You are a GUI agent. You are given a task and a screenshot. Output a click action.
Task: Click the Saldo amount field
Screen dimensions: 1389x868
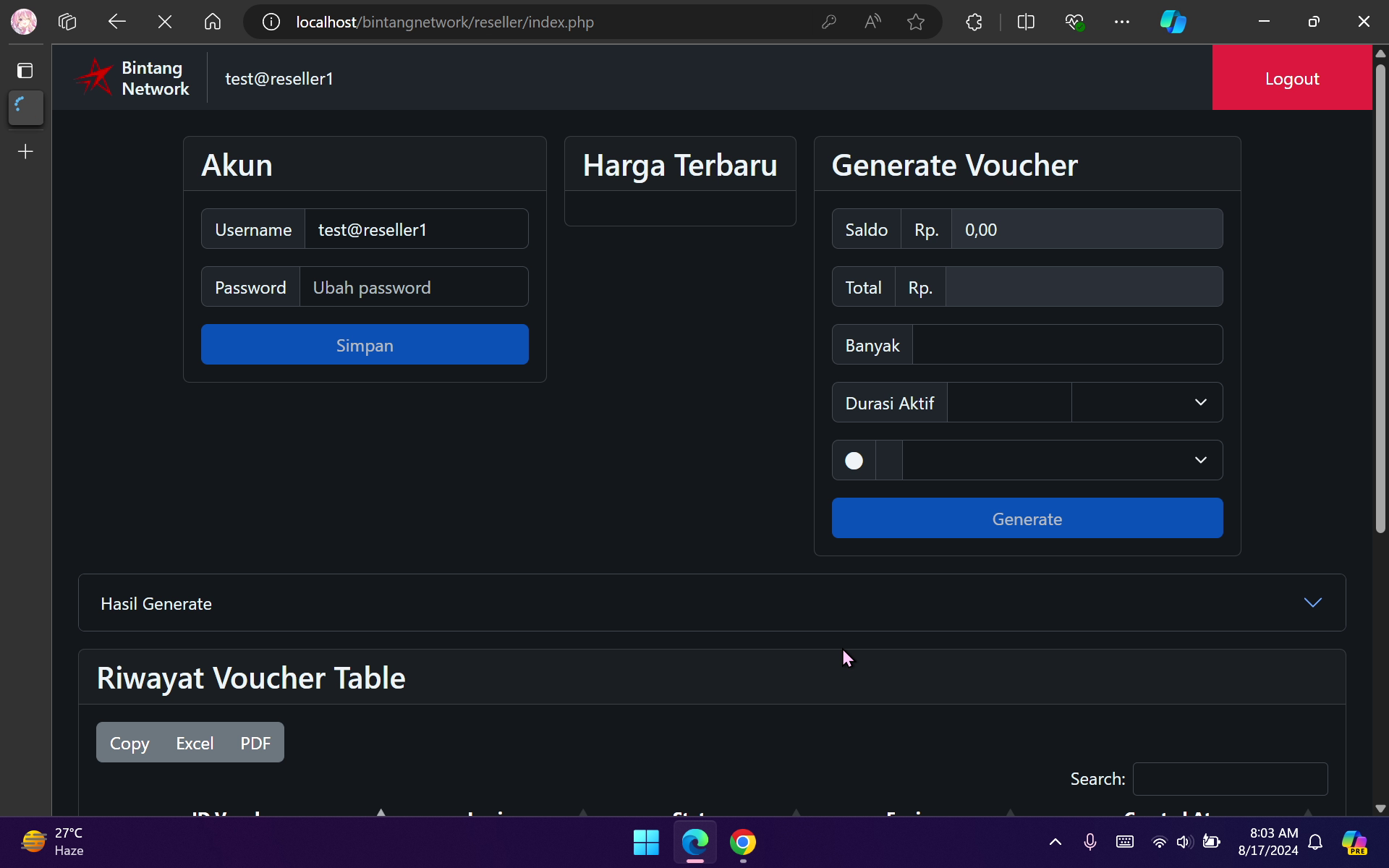point(1087,229)
